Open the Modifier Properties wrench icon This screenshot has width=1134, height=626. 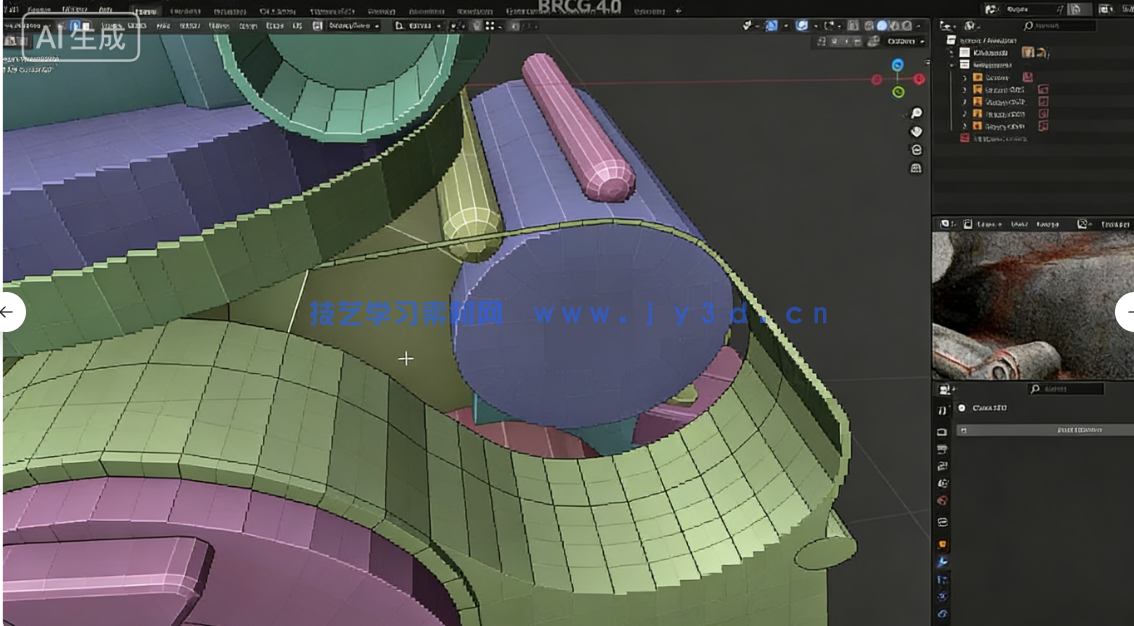pyautogui.click(x=942, y=561)
